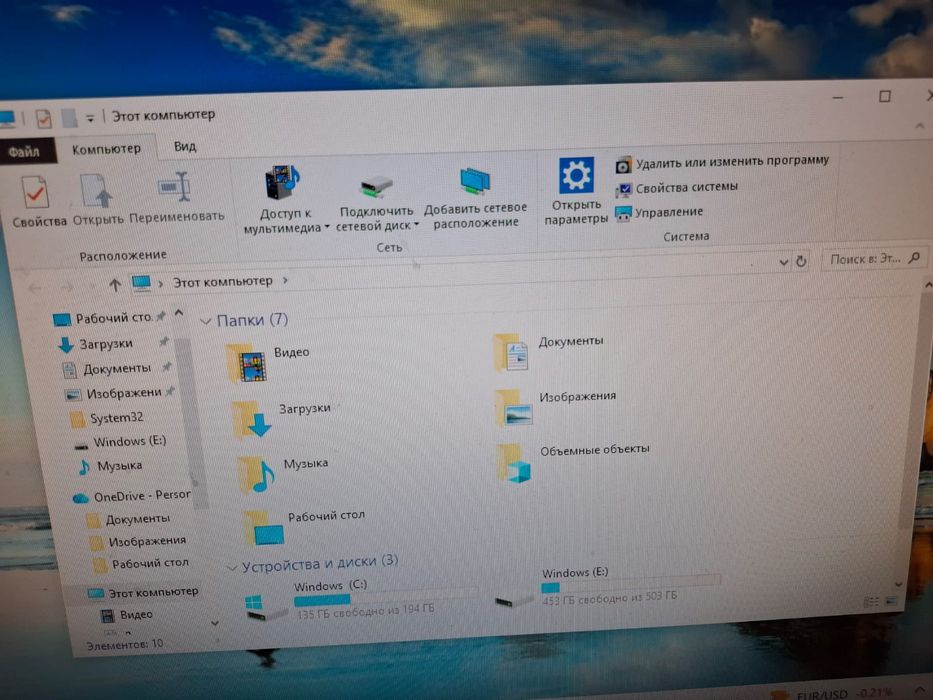Screen dimensions: 933x700
Task: Click quick access properties checkmark icon
Action: point(43,118)
